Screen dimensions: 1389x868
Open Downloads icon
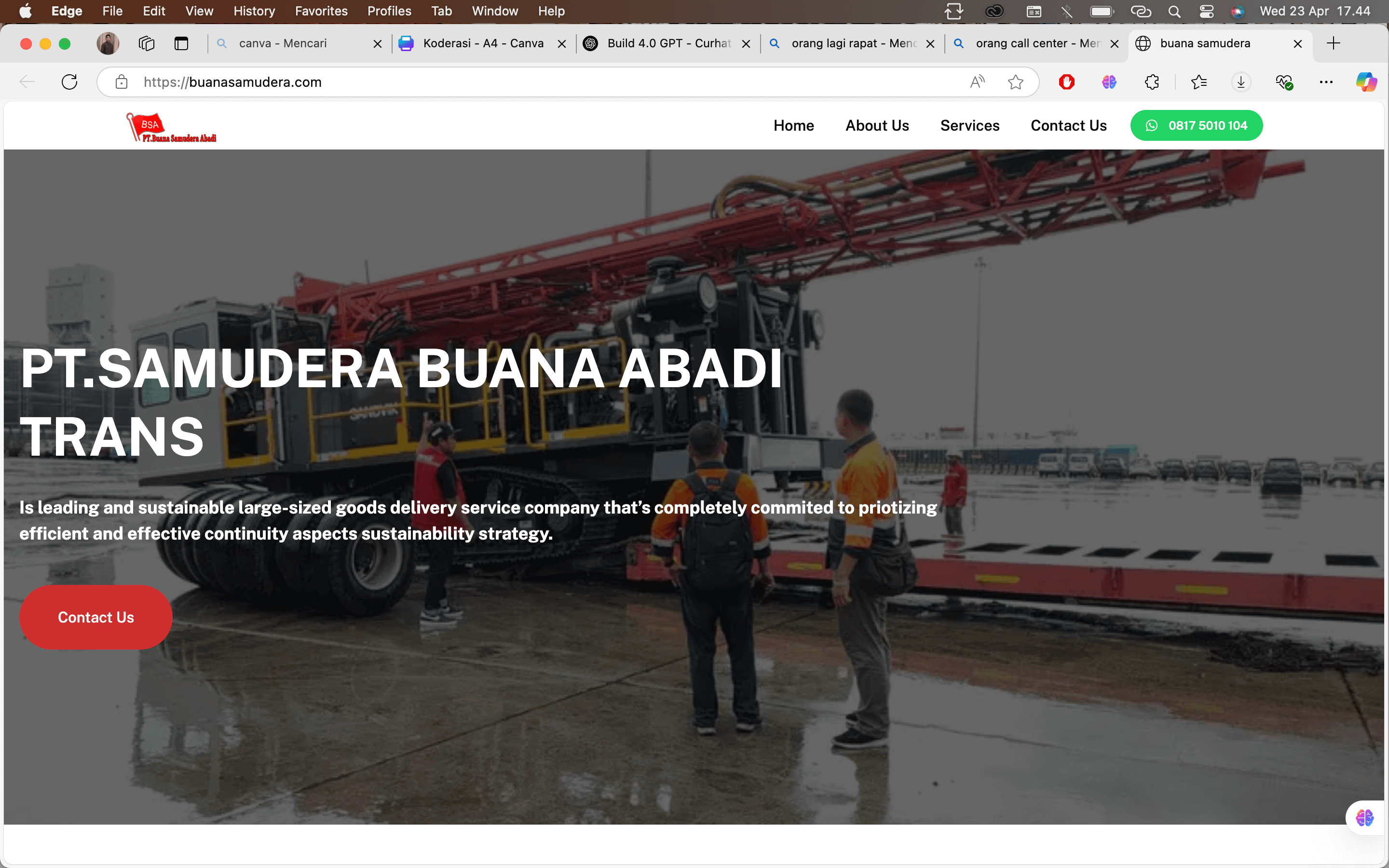tap(1241, 82)
